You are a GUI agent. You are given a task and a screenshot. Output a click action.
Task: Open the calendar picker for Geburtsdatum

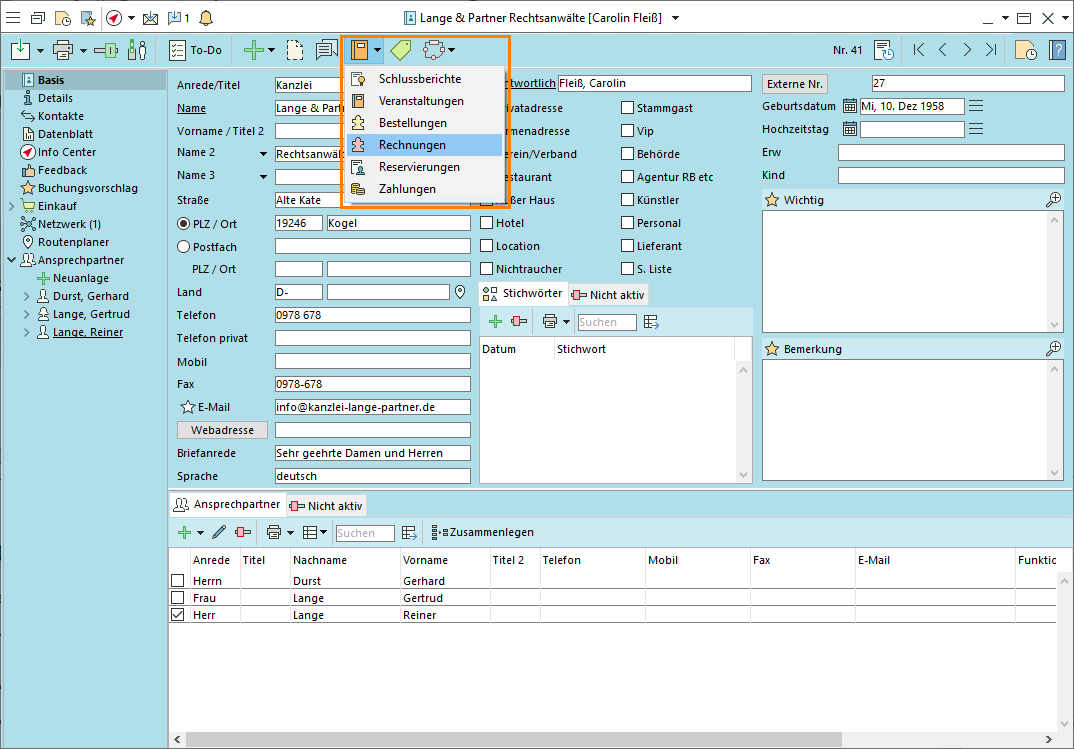(850, 106)
